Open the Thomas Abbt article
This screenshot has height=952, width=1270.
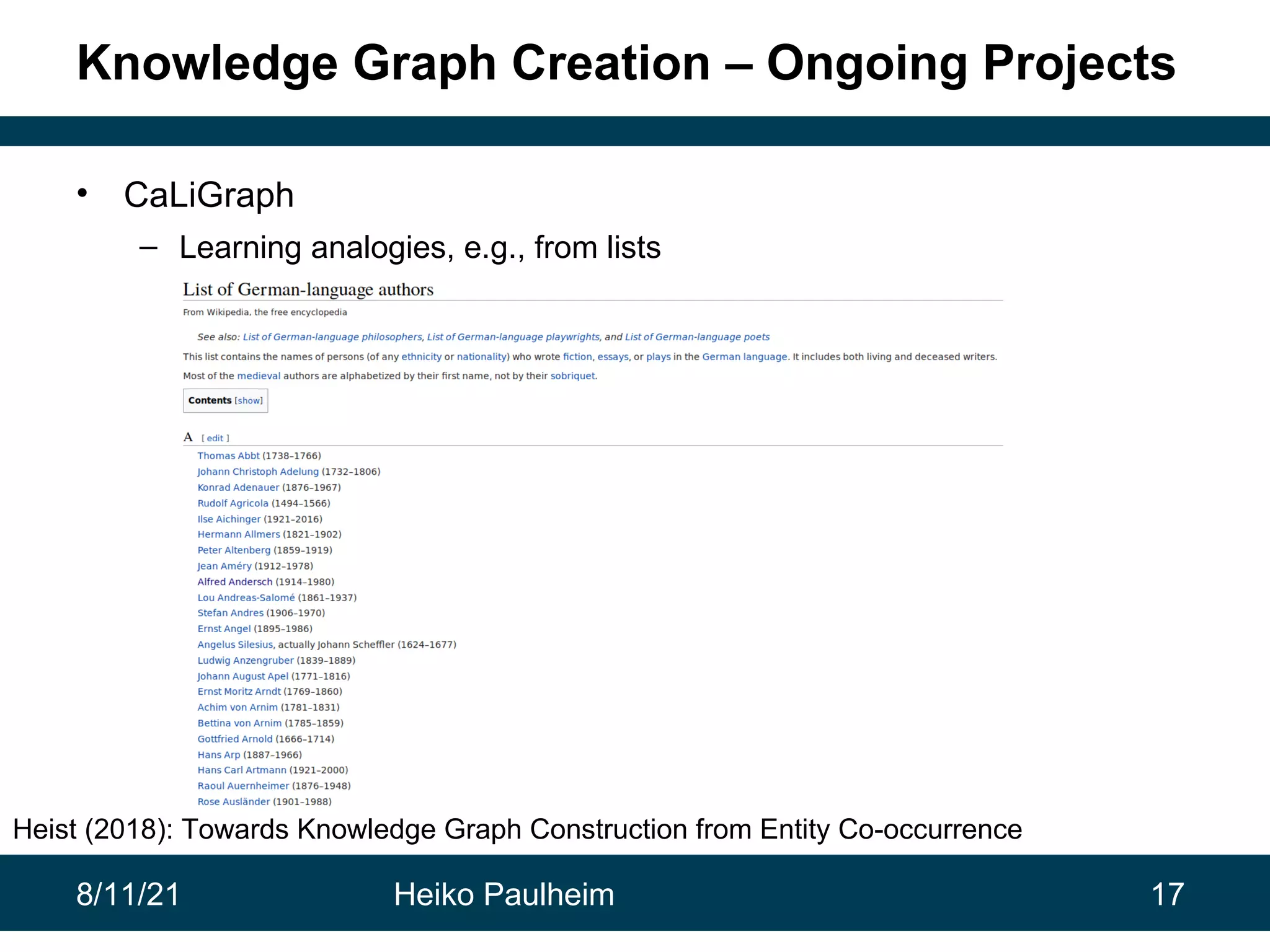228,456
